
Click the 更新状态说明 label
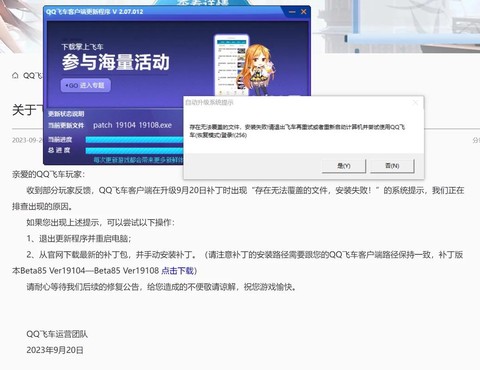click(66, 114)
